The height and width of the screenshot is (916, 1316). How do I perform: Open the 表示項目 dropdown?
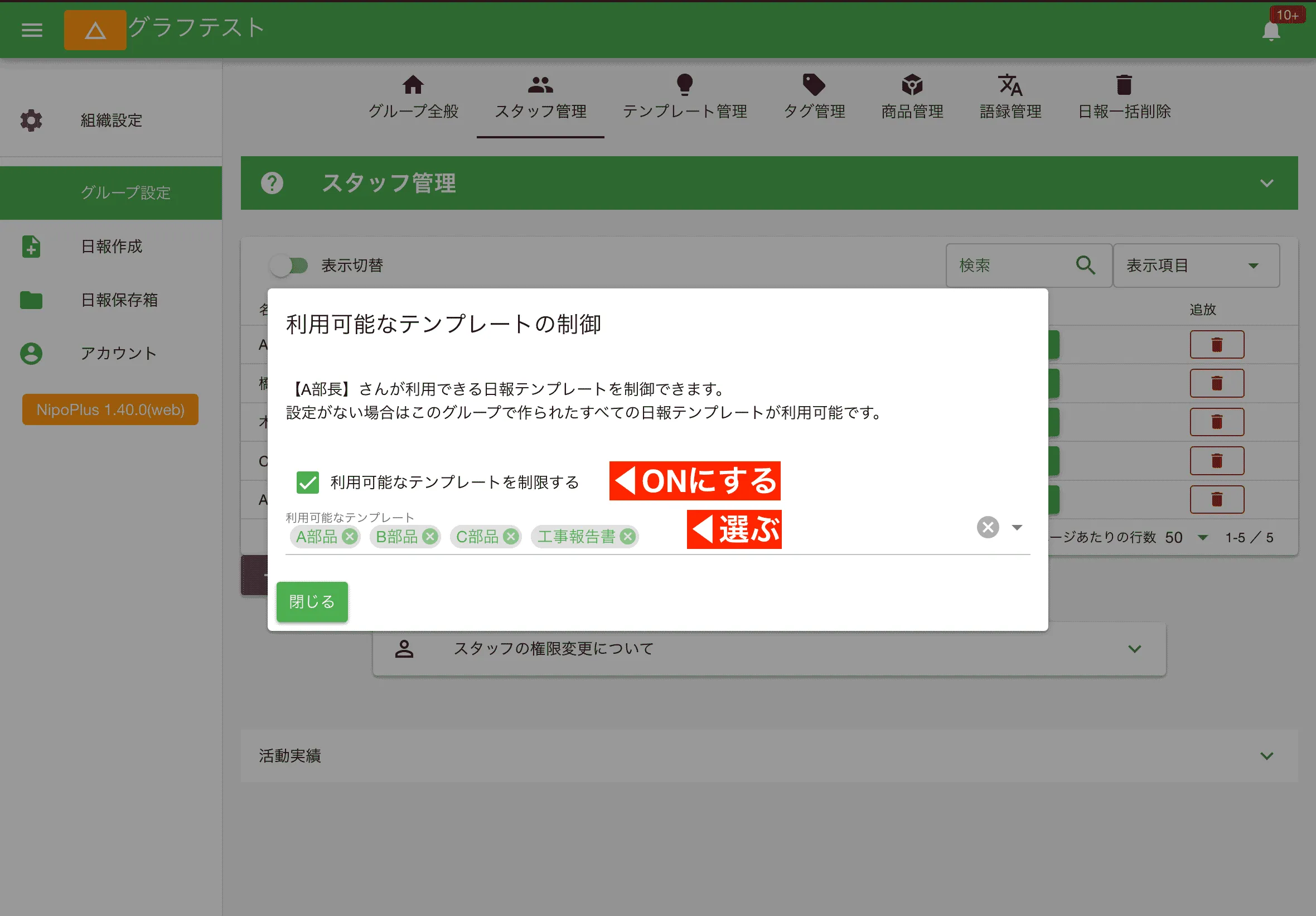pyautogui.click(x=1196, y=265)
